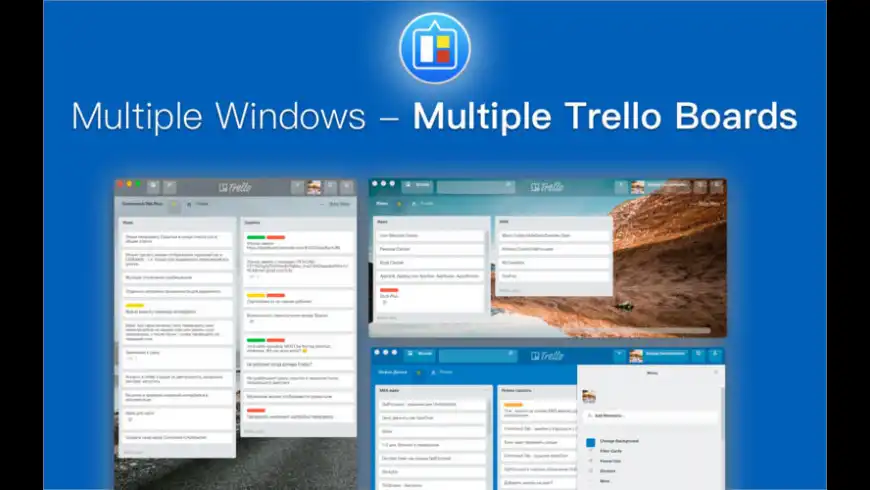Image resolution: width=870 pixels, height=490 pixels.
Task: Click the search icon button in gray left window
Action: coord(170,188)
